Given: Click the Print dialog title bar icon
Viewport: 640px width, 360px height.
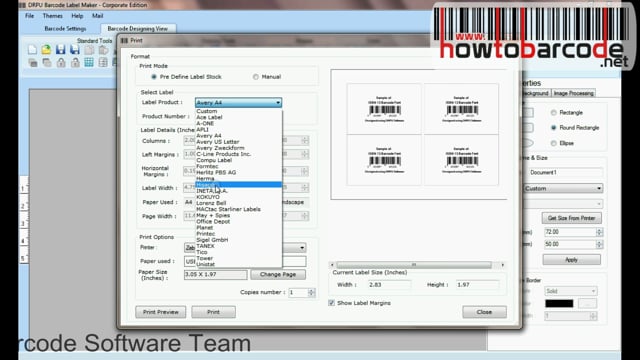Looking at the screenshot, I should (124, 40).
